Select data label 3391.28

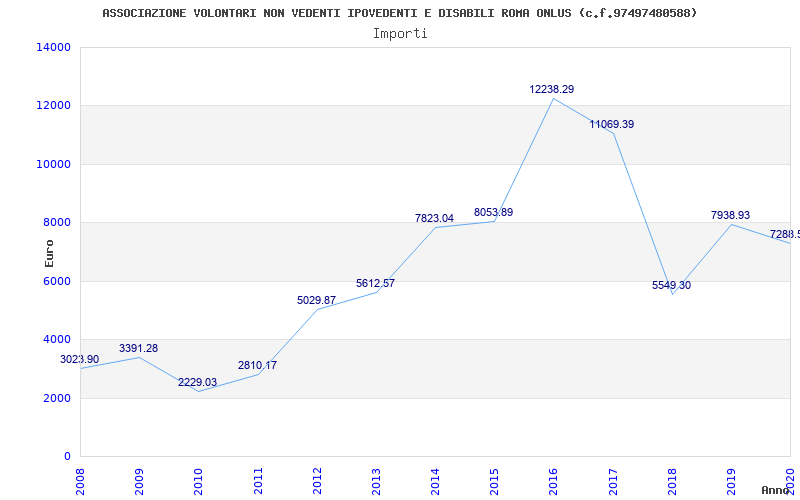[139, 348]
